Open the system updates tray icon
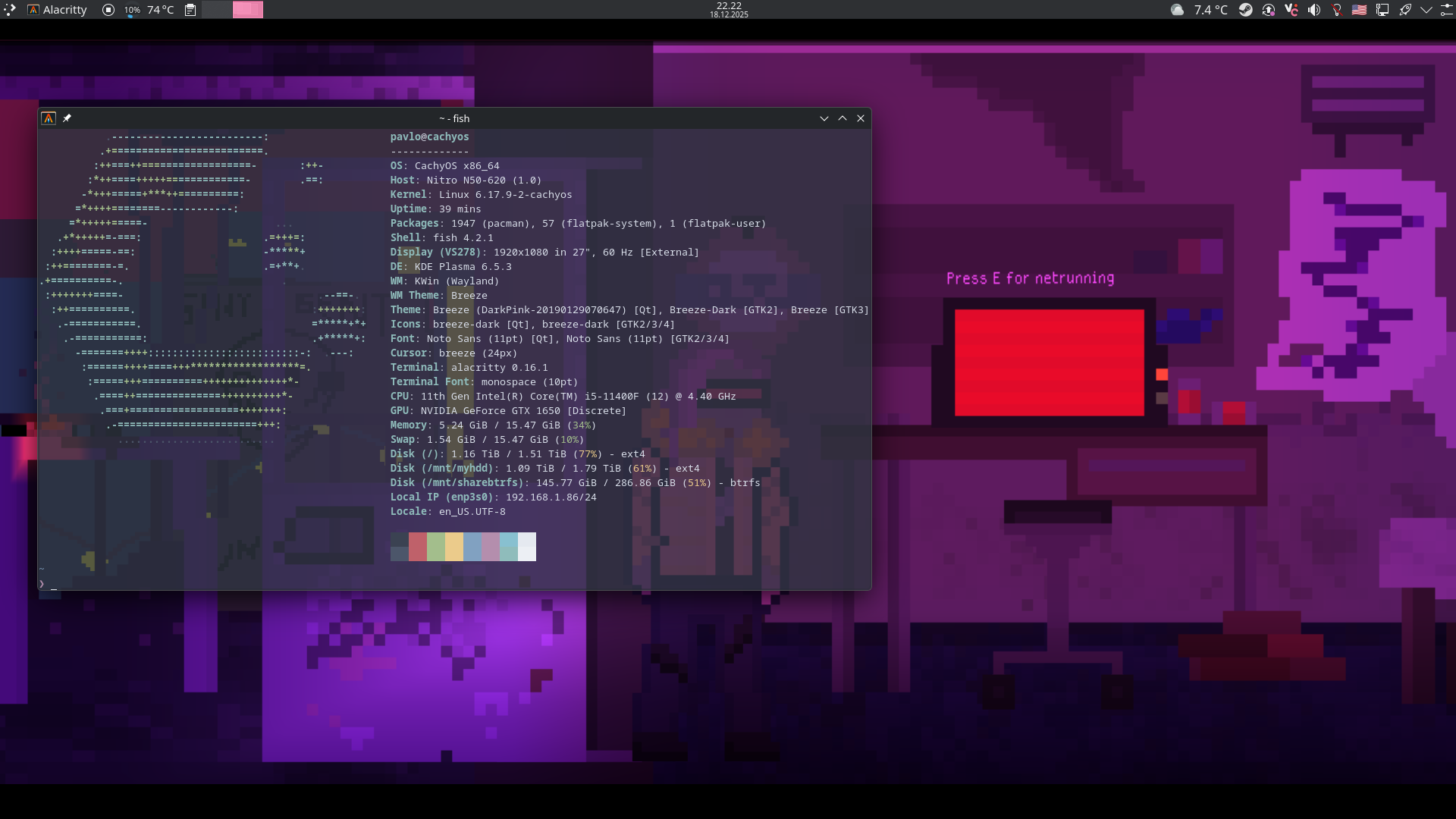The height and width of the screenshot is (819, 1456). pyautogui.click(x=1268, y=10)
